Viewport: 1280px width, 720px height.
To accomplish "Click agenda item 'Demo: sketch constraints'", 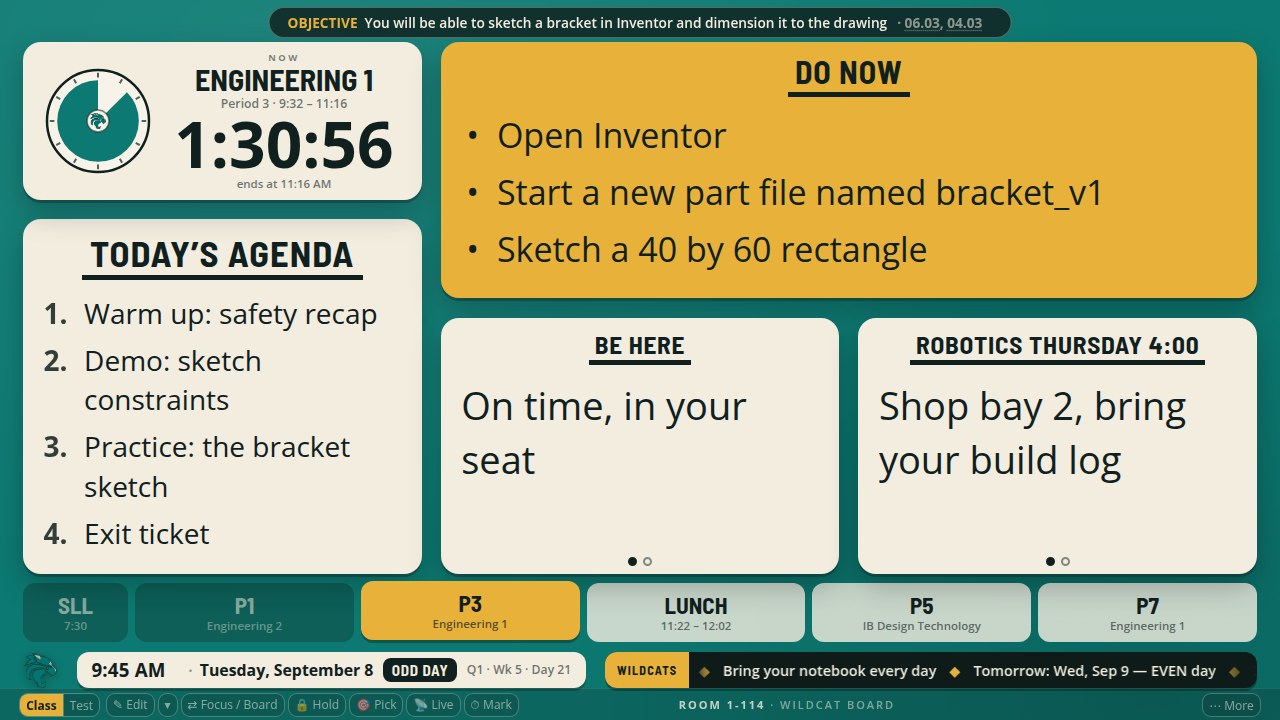I will click(x=173, y=381).
